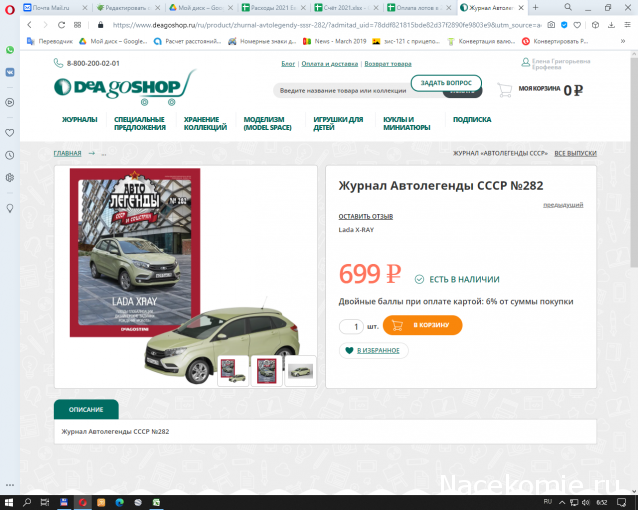The width and height of the screenshot is (638, 510).
Task: Reload the current page
Action: (61, 25)
